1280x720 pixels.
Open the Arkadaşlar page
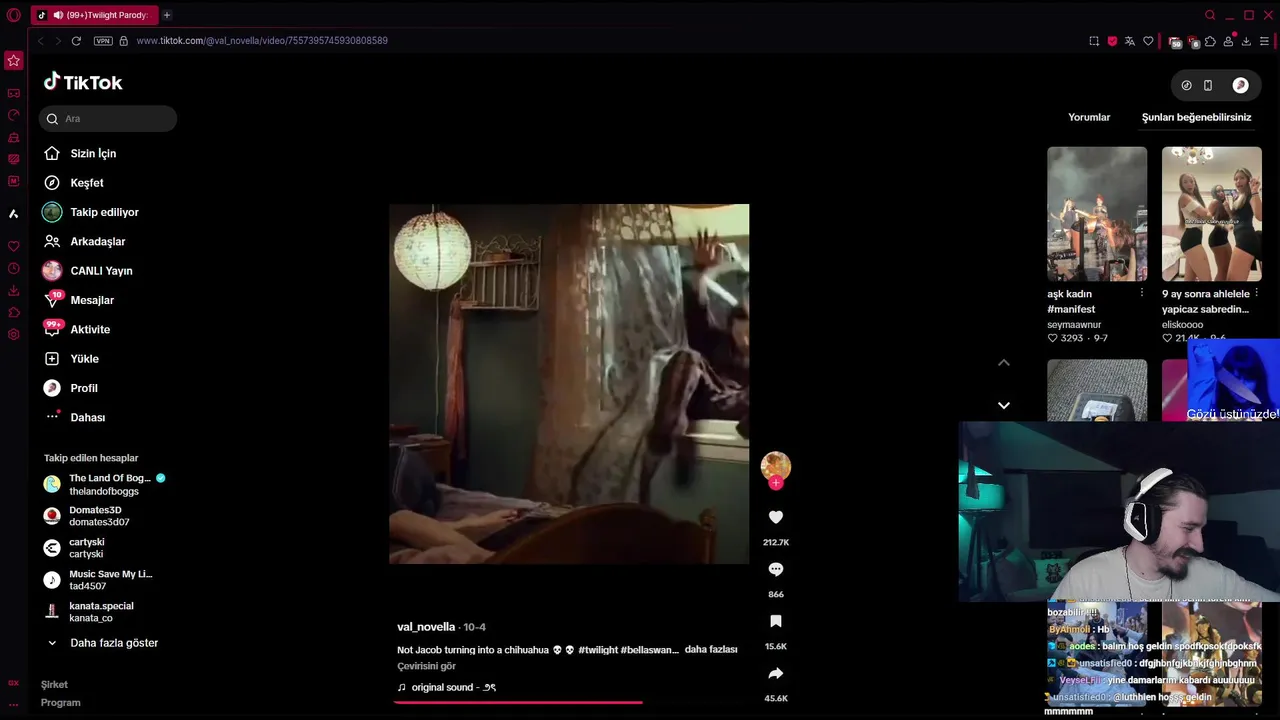click(84, 241)
